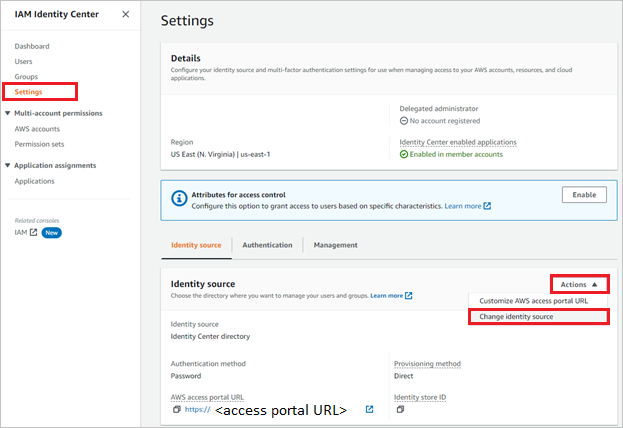
Task: Collapse the Application assignments section
Action: coord(8,165)
